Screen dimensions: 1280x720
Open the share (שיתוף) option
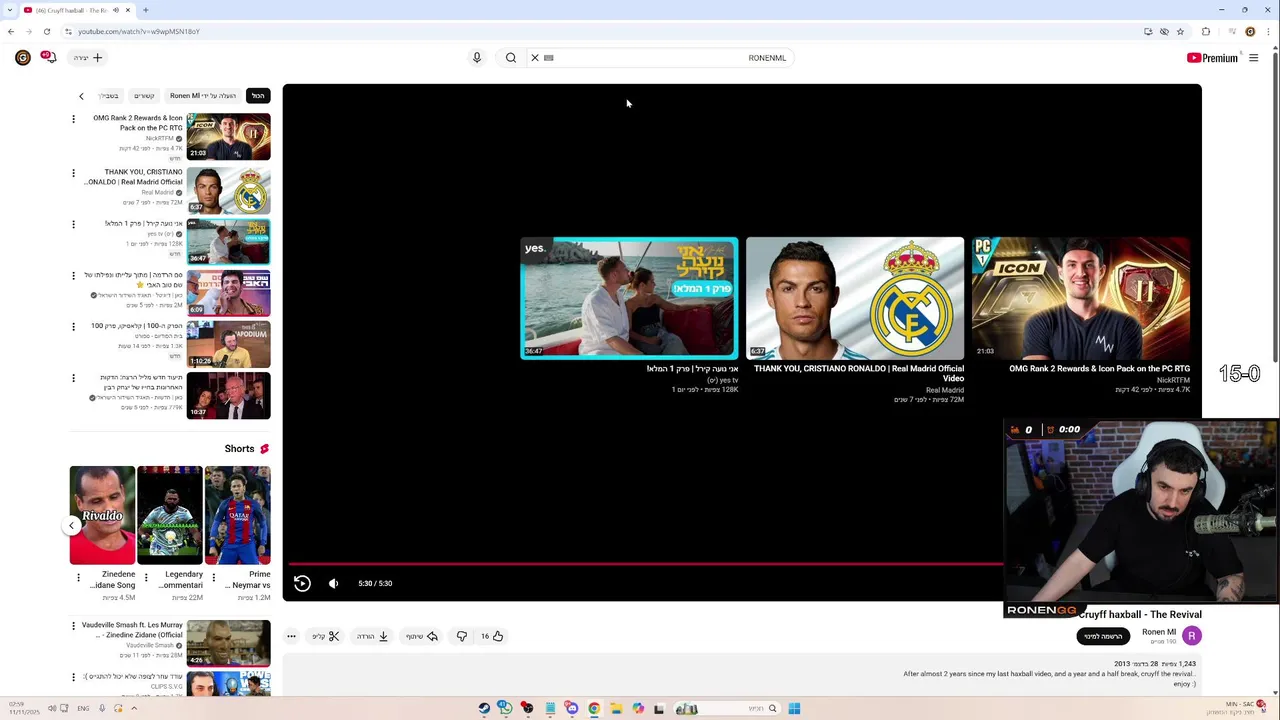coord(422,636)
